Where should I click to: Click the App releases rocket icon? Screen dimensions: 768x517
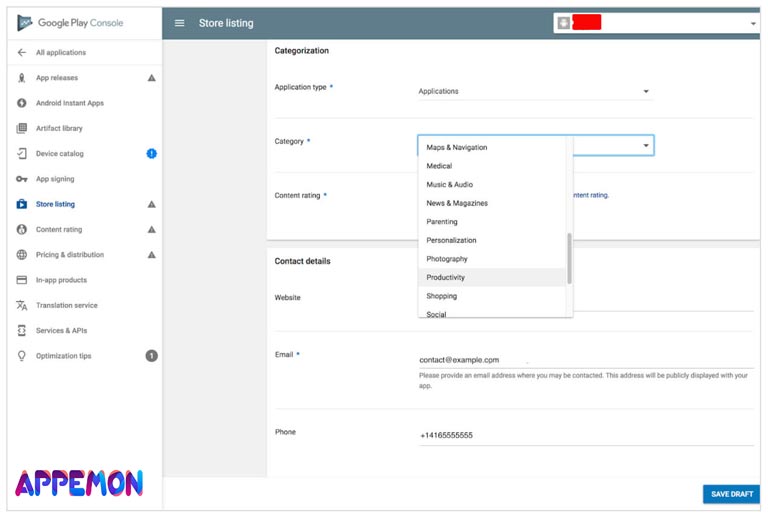click(x=22, y=78)
